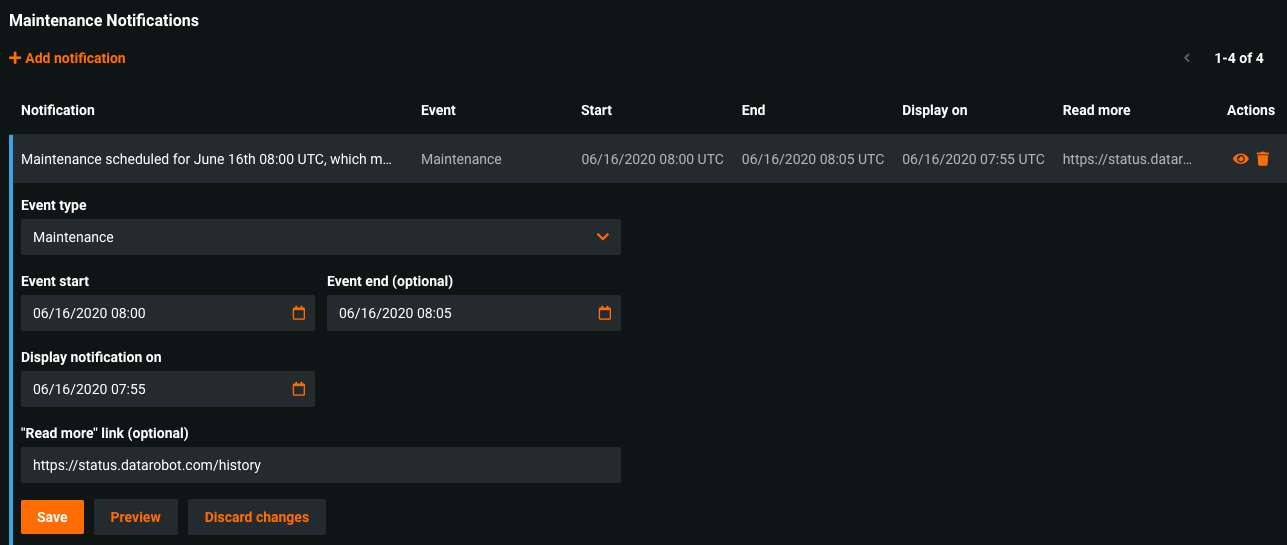Click the Preview button
Image resolution: width=1287 pixels, height=545 pixels.
tap(135, 517)
